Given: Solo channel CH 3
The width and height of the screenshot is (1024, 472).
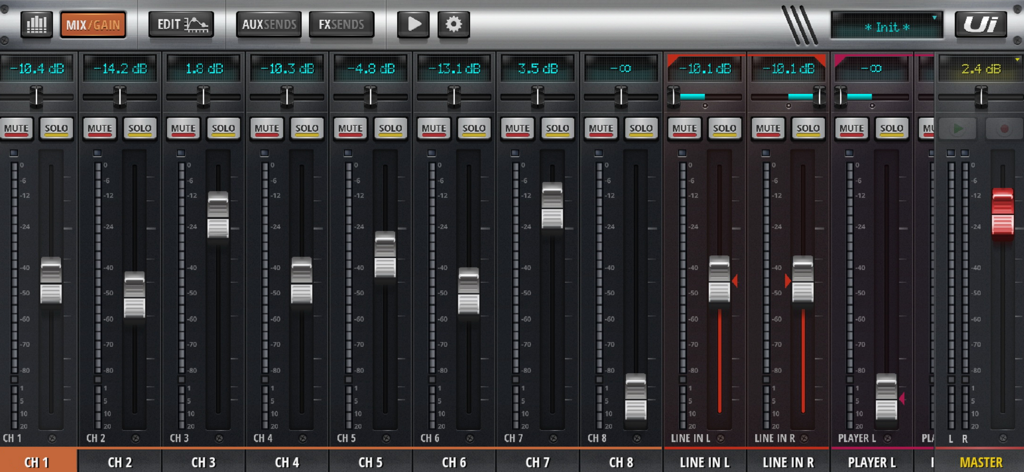Looking at the screenshot, I should [x=224, y=129].
